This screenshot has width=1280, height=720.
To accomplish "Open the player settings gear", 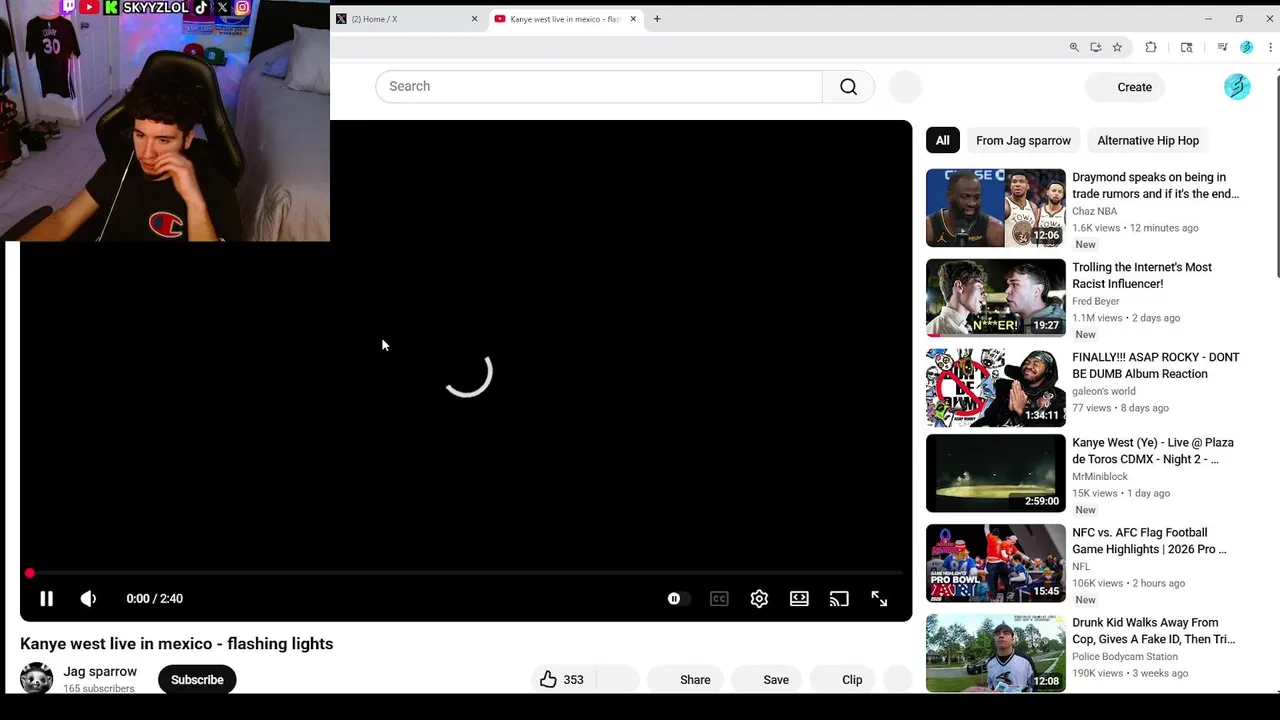I will point(759,598).
